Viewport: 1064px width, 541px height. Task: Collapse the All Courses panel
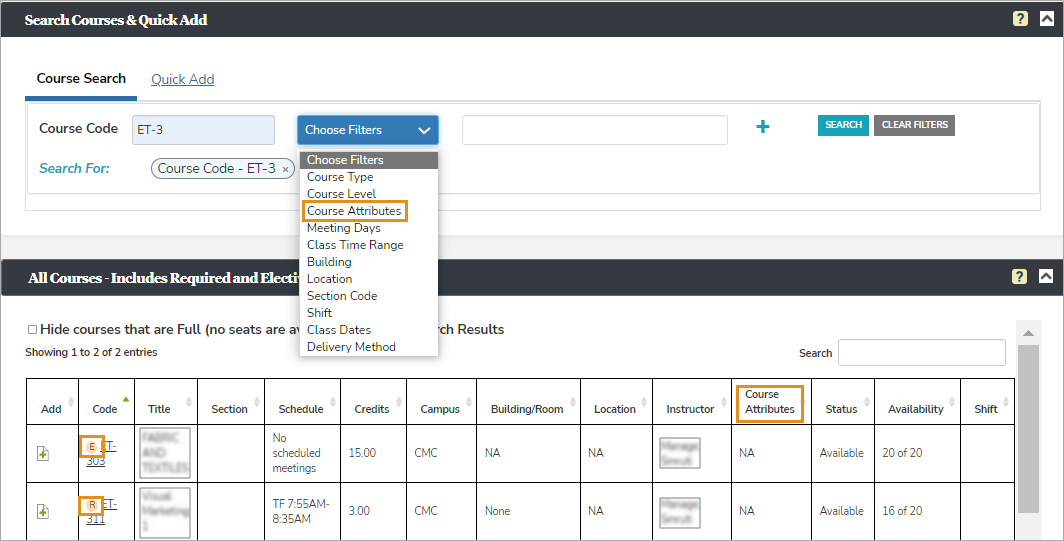pyautogui.click(x=1046, y=277)
